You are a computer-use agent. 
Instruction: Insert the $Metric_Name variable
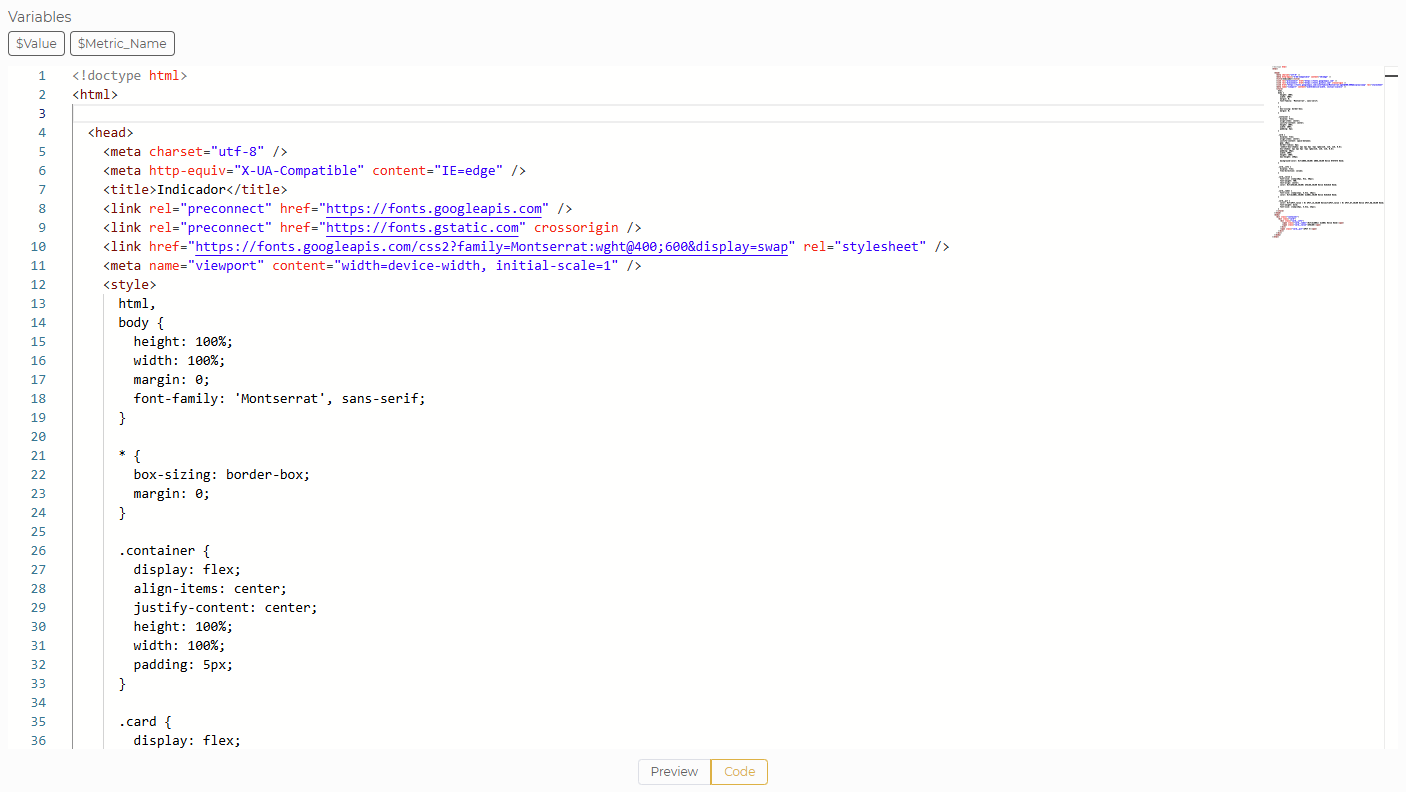pyautogui.click(x=122, y=43)
